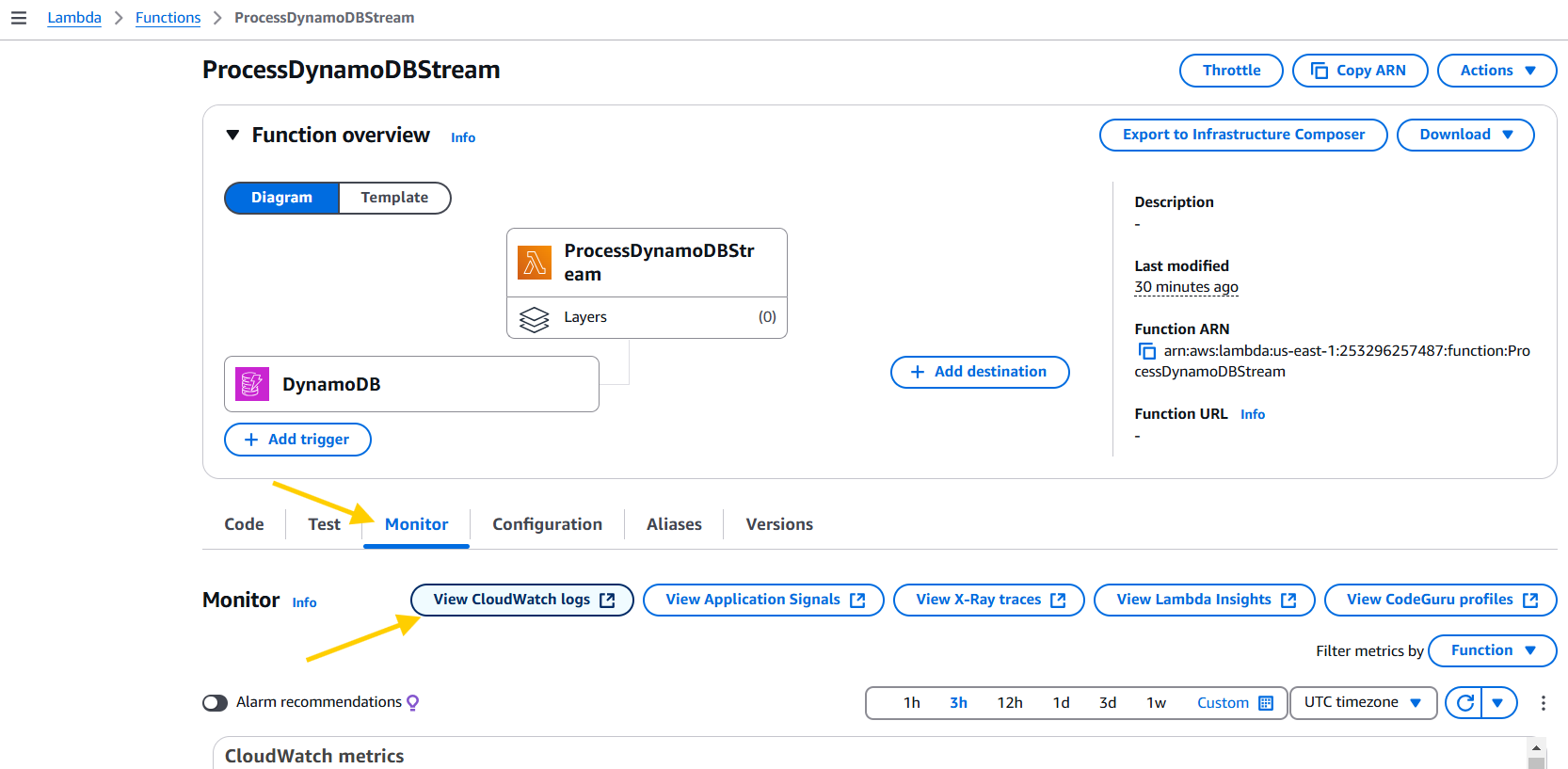
Task: Collapse the Function overview section
Action: (x=232, y=136)
